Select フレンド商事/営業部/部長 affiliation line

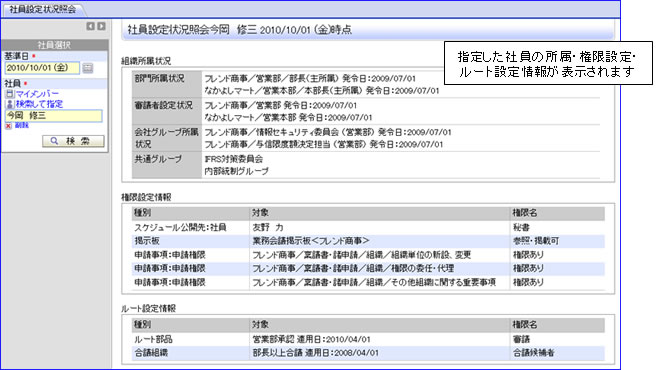310,79
